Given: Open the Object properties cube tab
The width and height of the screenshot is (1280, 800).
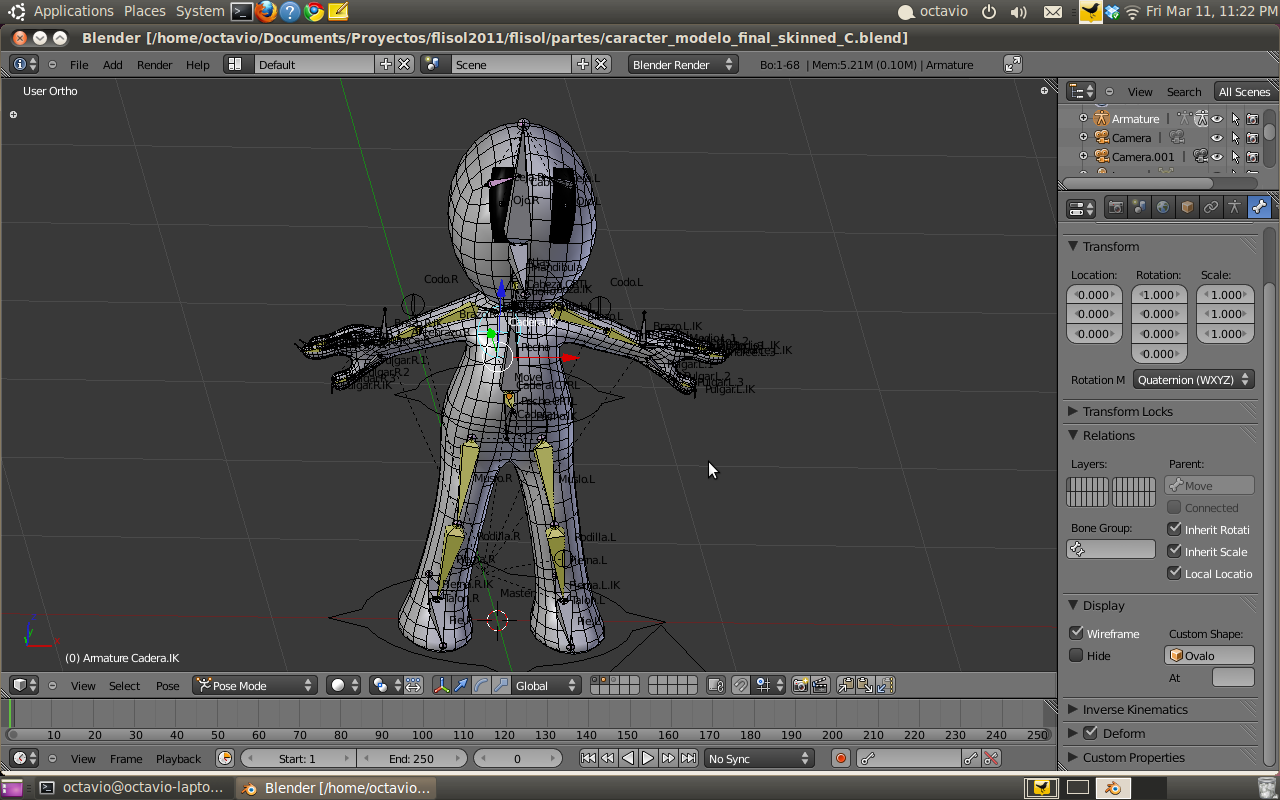Looking at the screenshot, I should click(1187, 208).
